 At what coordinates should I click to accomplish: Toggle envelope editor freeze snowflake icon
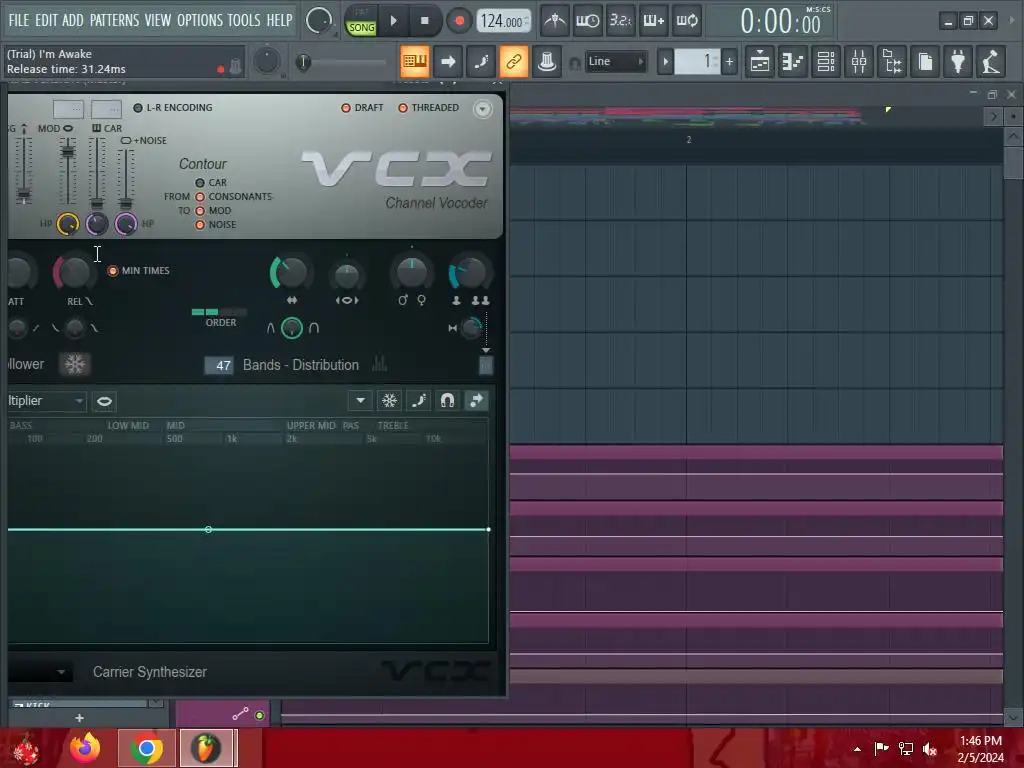389,400
